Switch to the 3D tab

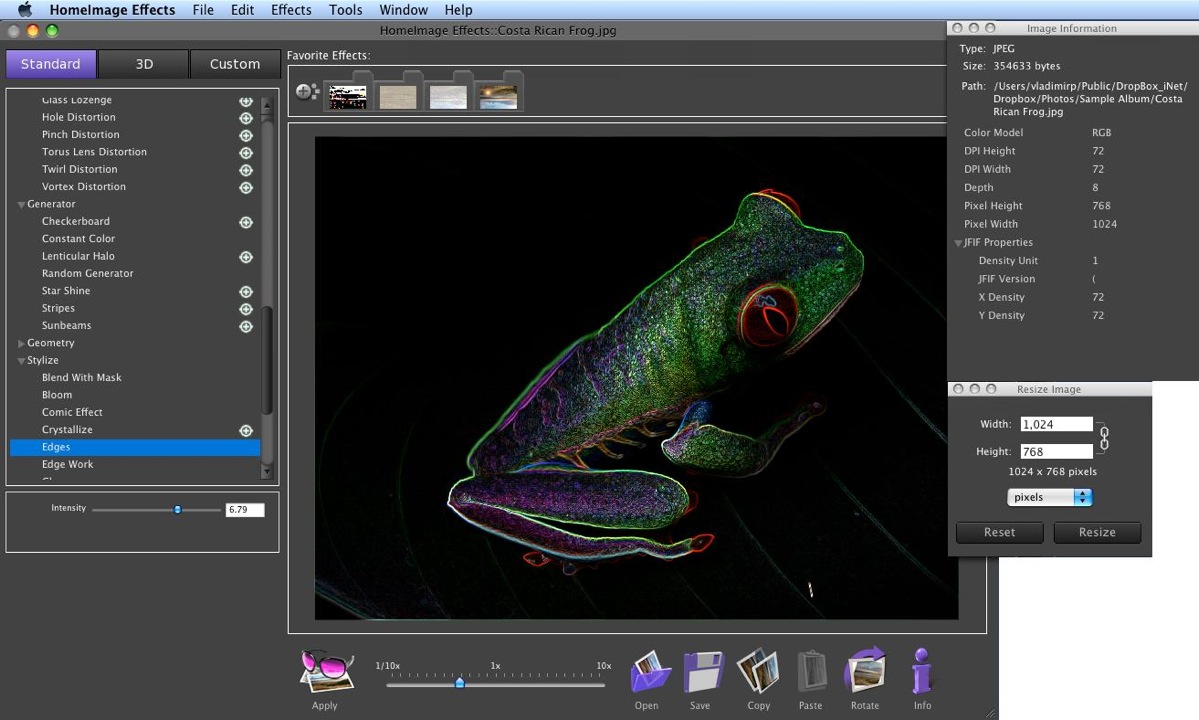[x=144, y=64]
